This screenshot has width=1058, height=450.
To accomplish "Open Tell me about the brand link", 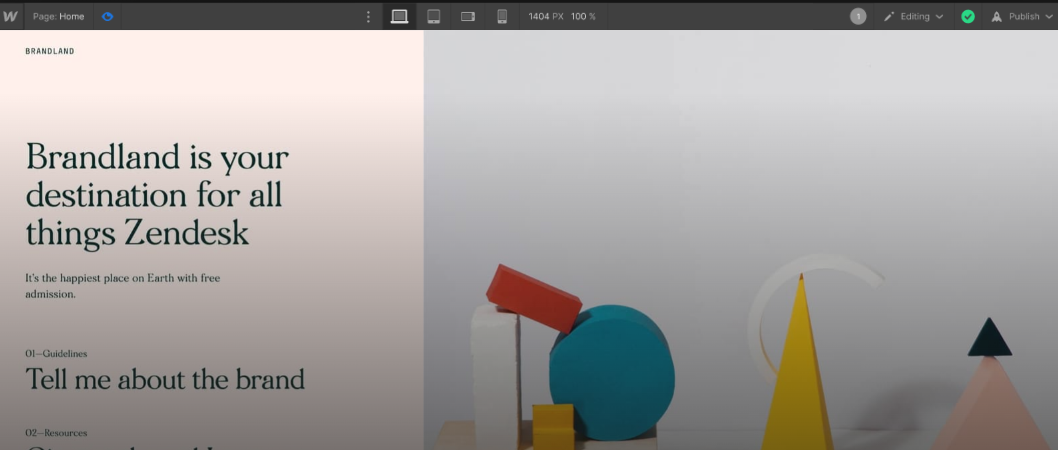I will pyautogui.click(x=165, y=379).
